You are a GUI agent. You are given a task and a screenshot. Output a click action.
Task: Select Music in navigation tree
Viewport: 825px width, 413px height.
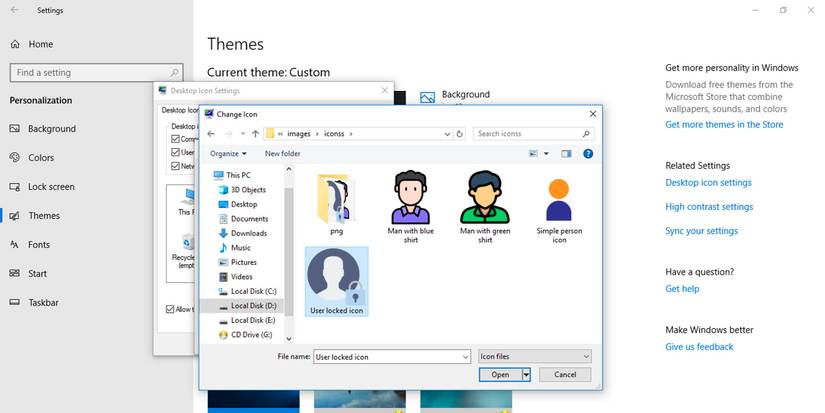pos(235,248)
